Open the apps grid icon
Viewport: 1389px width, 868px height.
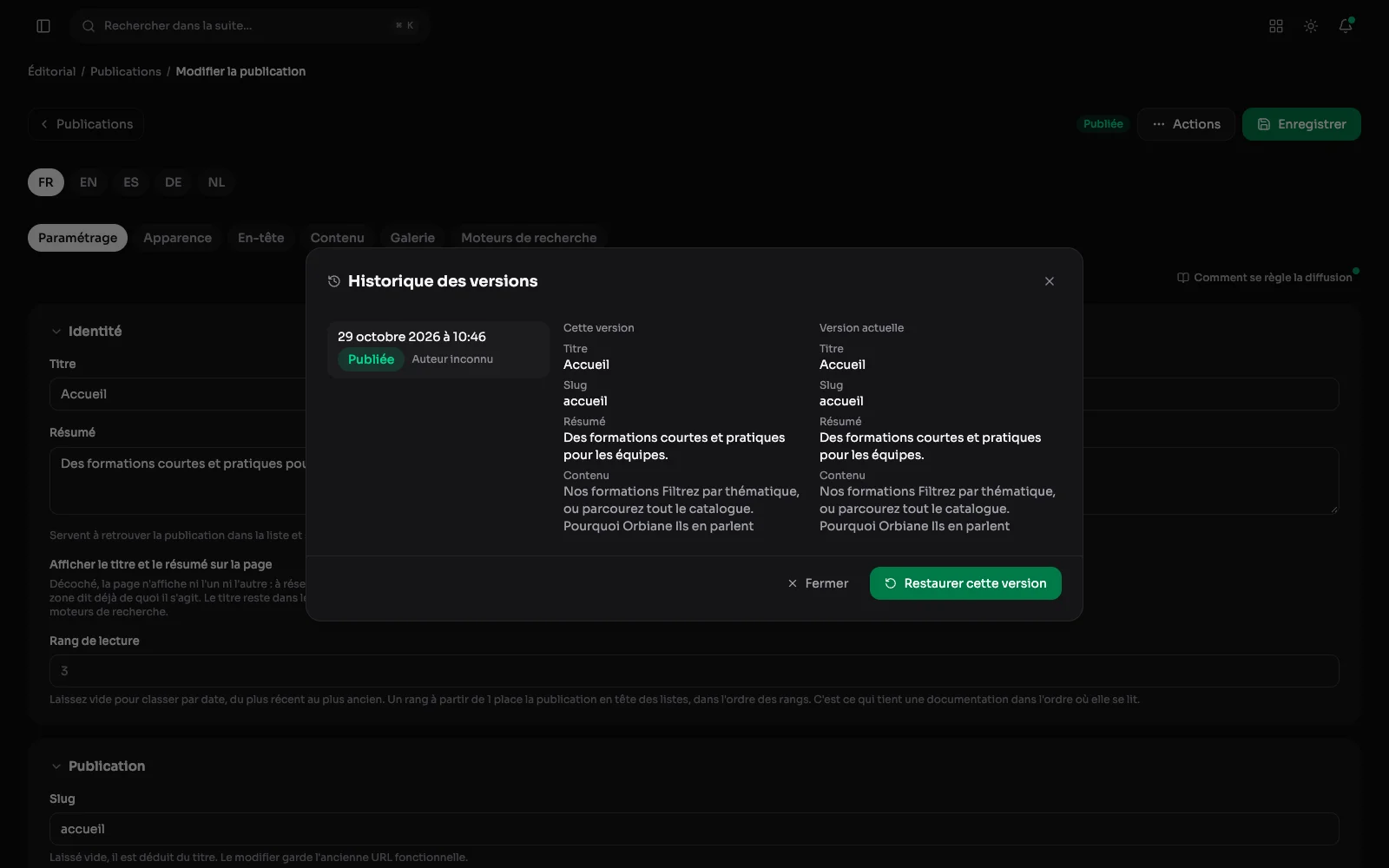coord(1276,26)
